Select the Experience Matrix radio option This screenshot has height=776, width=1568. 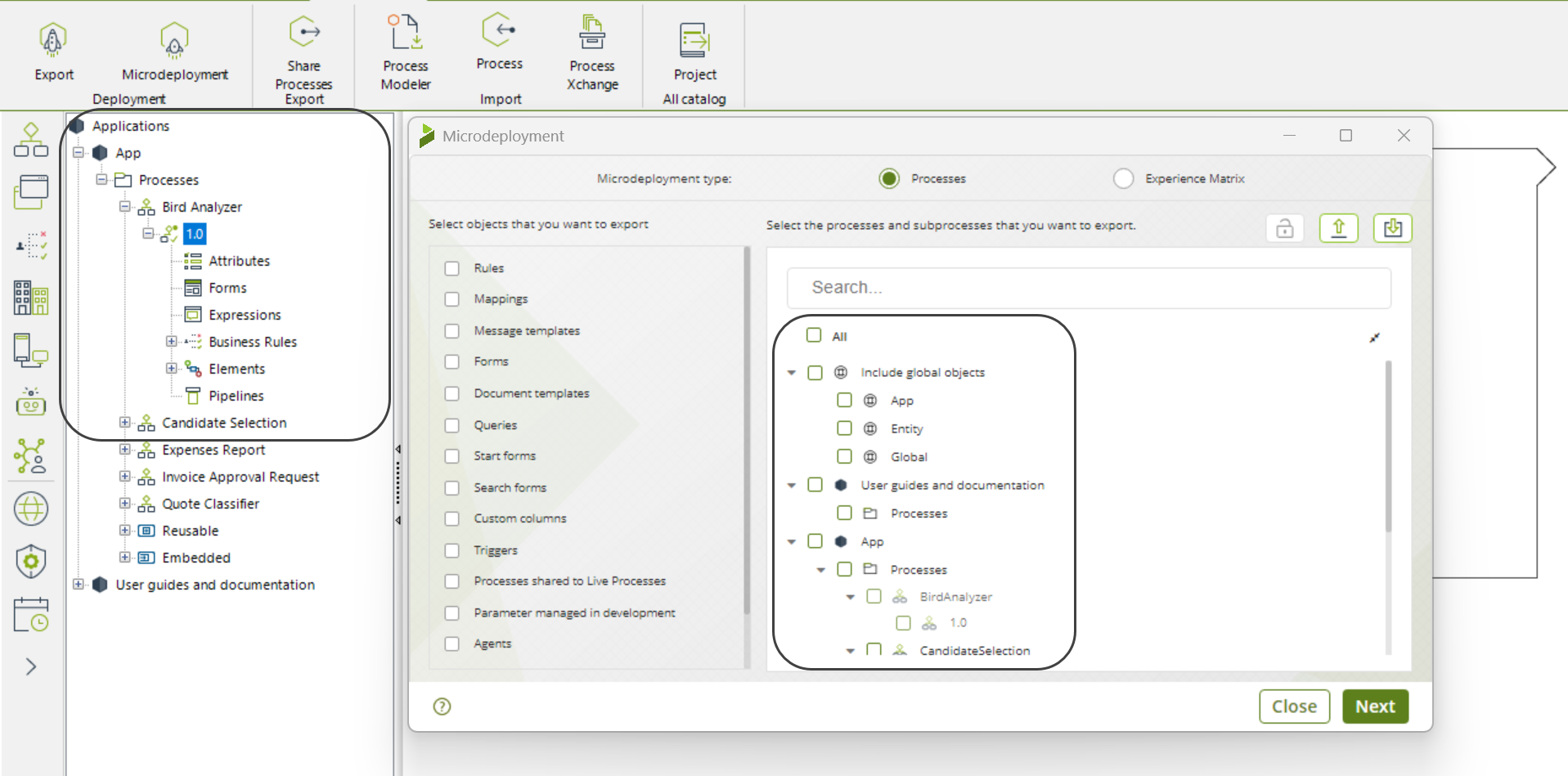click(x=1123, y=178)
